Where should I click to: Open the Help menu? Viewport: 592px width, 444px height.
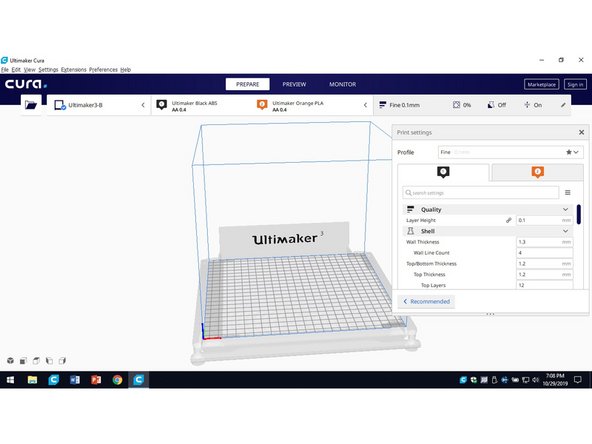(x=125, y=69)
